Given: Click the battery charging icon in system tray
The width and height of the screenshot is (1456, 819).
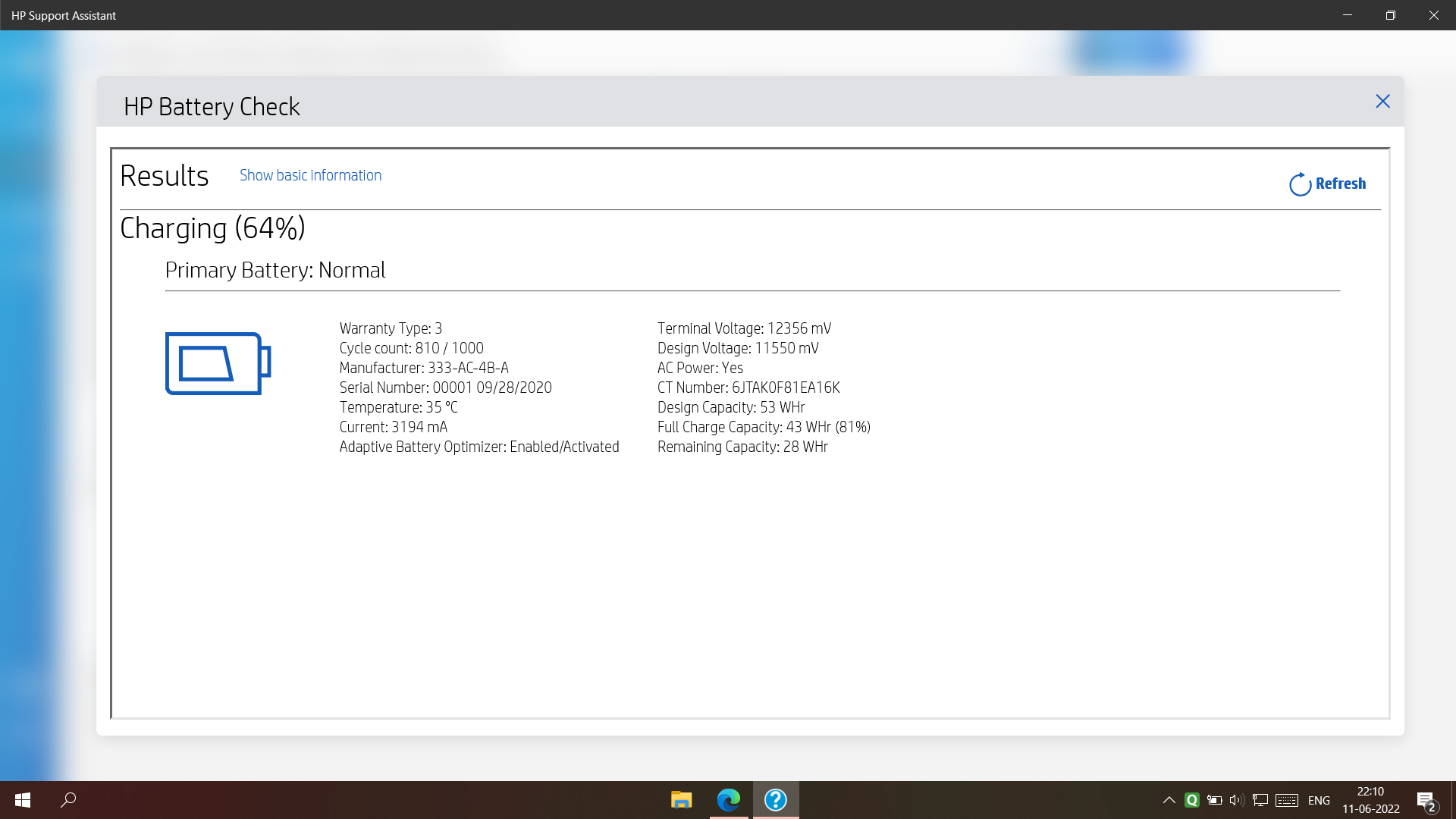Looking at the screenshot, I should click(x=1214, y=799).
